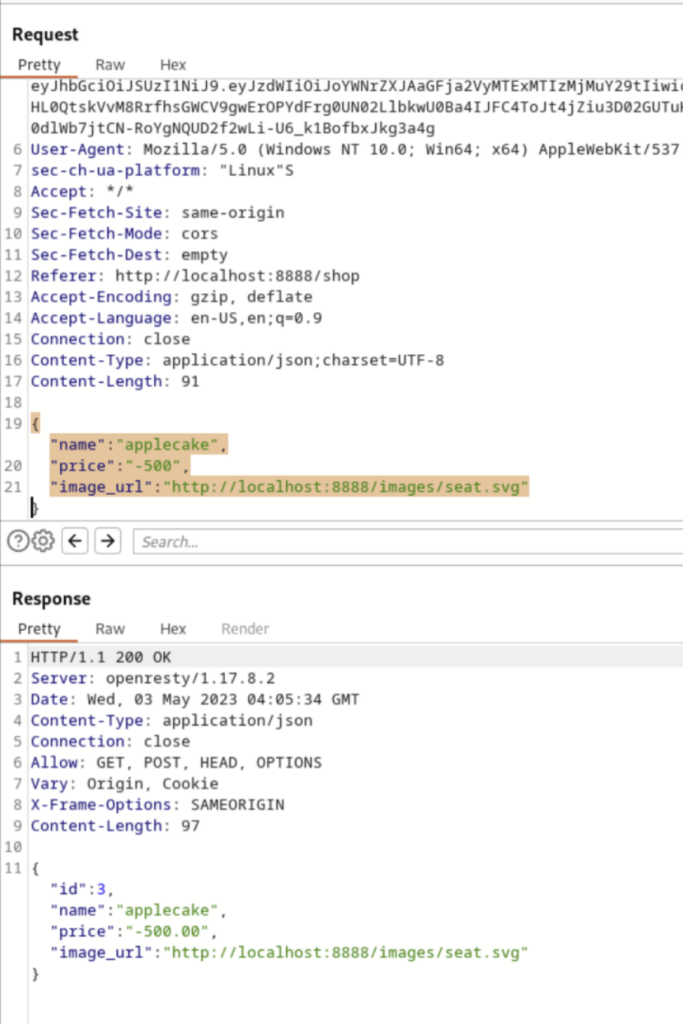Click the Response panel heading

tap(51, 599)
